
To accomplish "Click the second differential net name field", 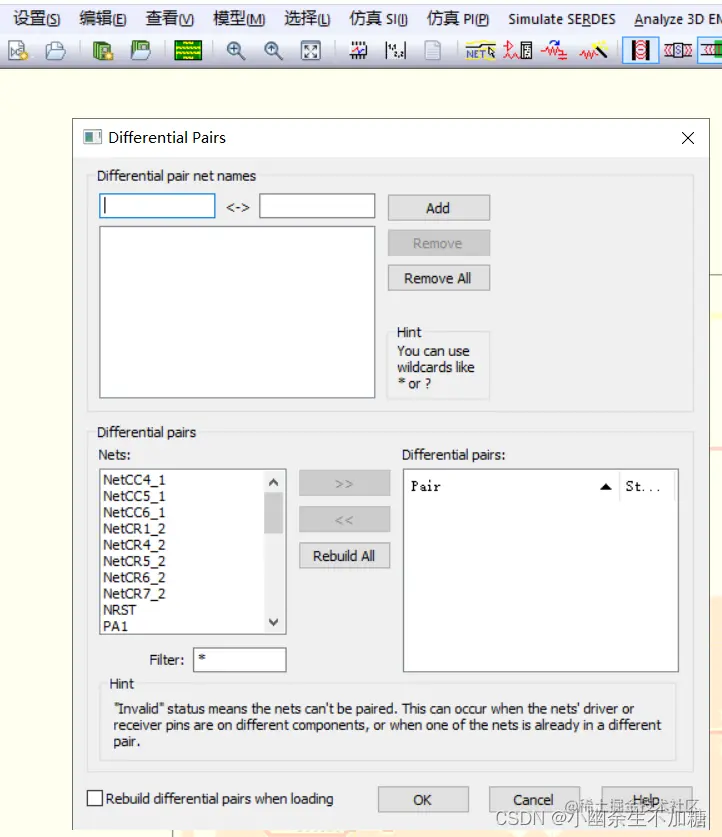I will pyautogui.click(x=317, y=206).
